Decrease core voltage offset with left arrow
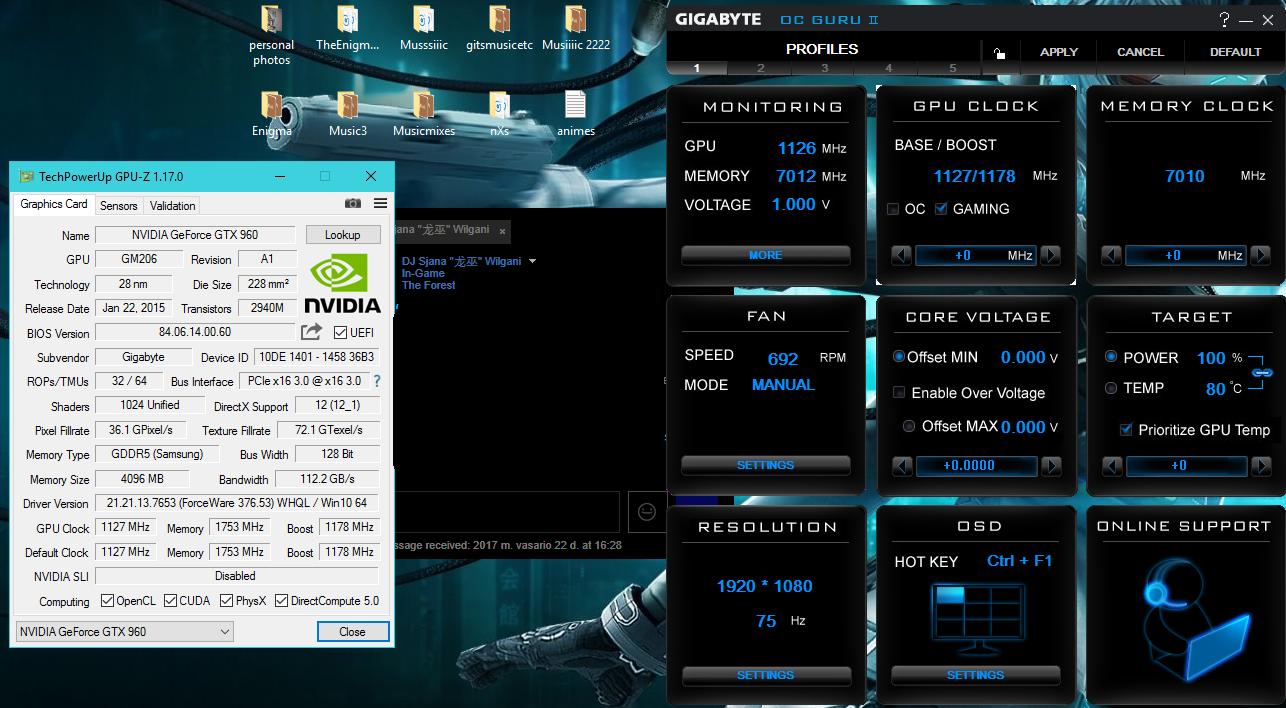1286x708 pixels. pos(901,465)
